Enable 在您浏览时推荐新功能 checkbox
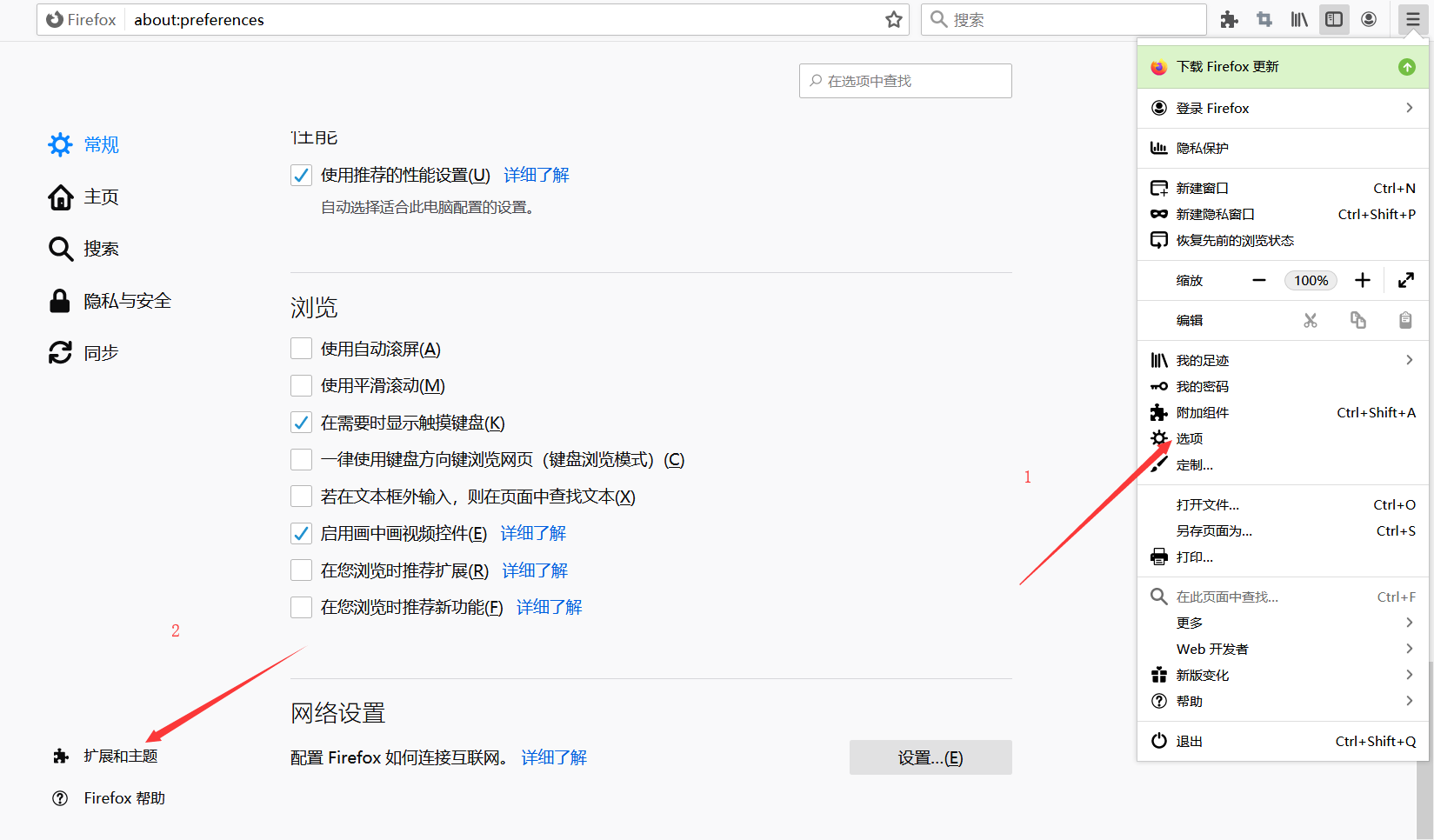1434x840 pixels. coord(301,607)
